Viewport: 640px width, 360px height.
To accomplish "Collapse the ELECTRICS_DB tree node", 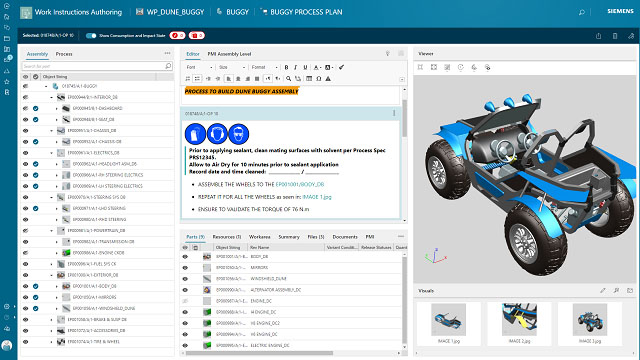I will 51,153.
